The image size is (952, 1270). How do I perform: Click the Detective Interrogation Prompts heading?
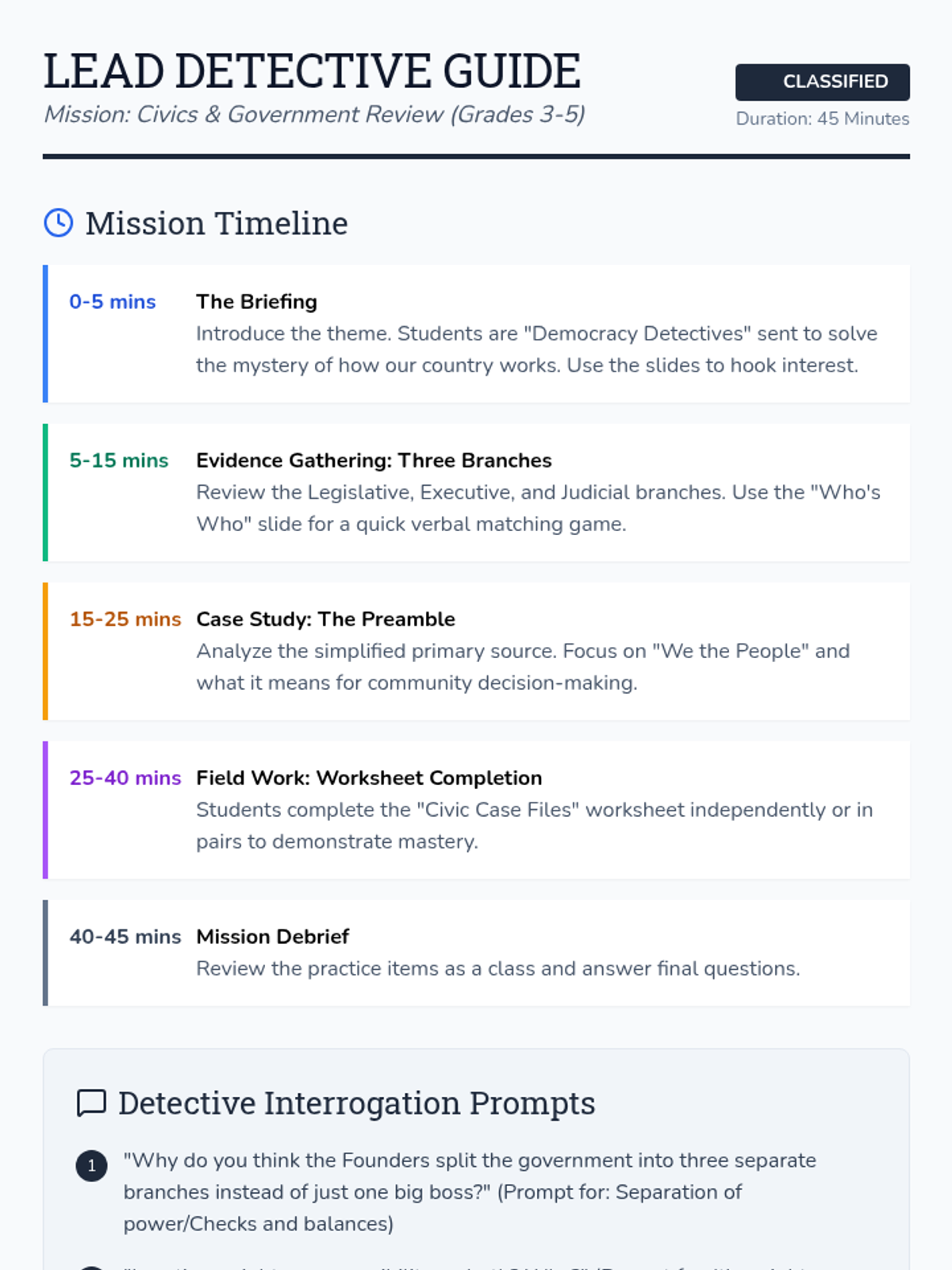click(357, 1103)
